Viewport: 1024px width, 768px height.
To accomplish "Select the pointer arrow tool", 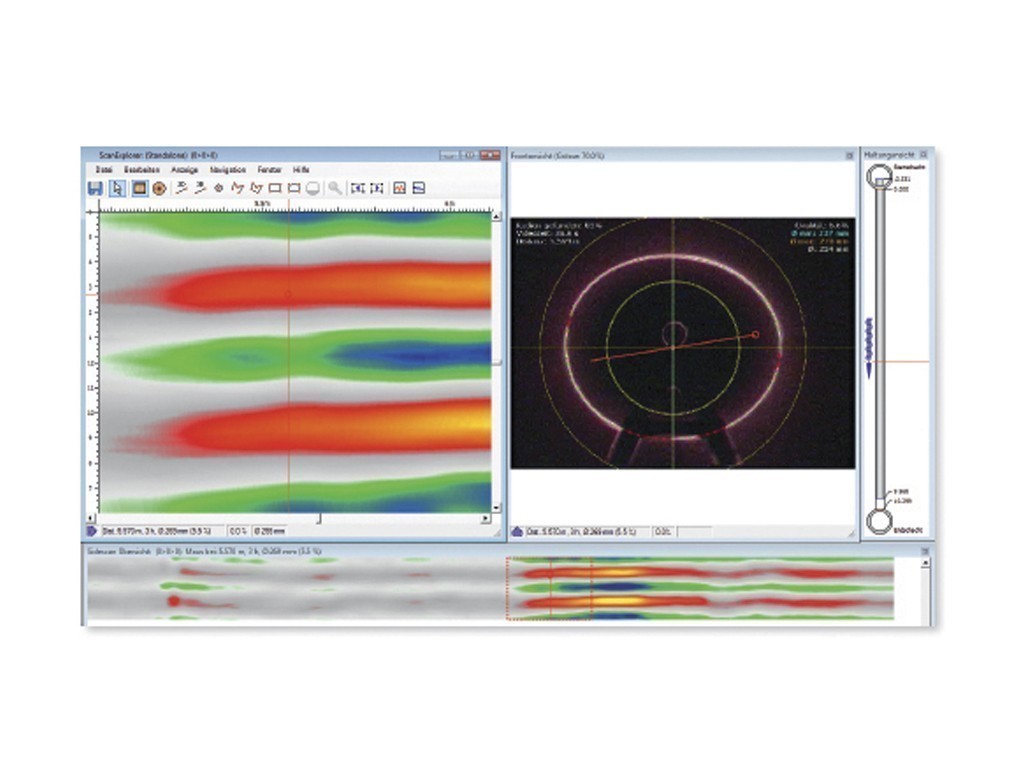I will coord(117,189).
